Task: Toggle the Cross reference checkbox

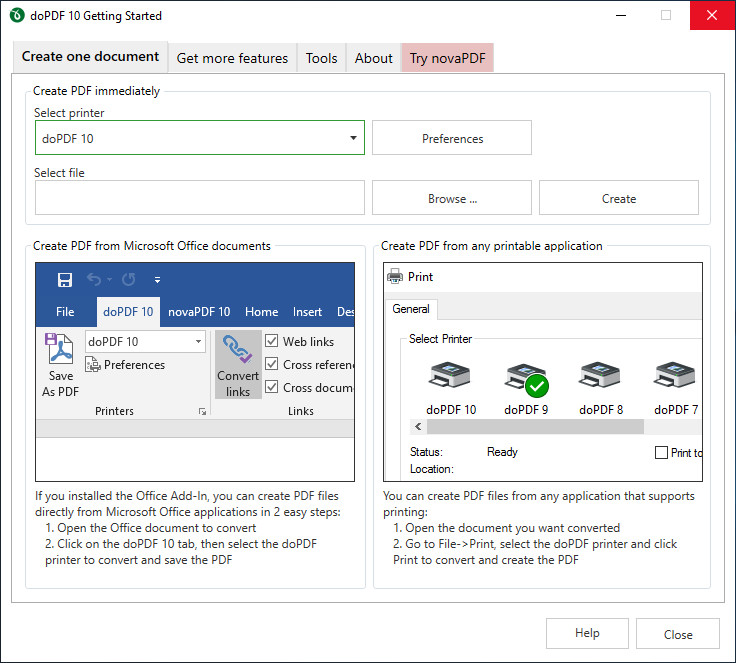Action: click(x=271, y=363)
